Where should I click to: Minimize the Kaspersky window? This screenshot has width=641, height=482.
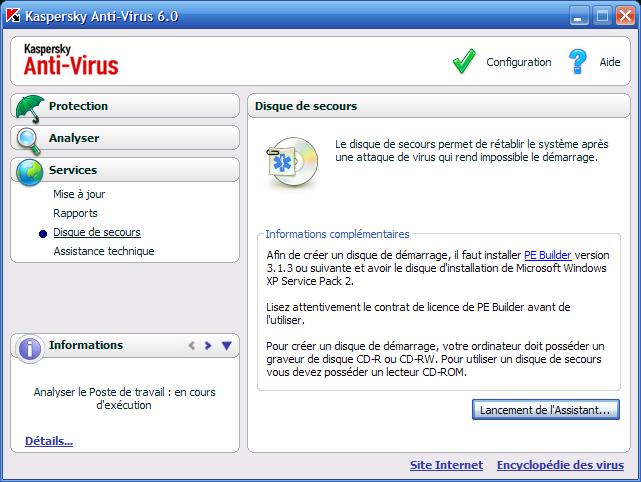[x=579, y=16]
